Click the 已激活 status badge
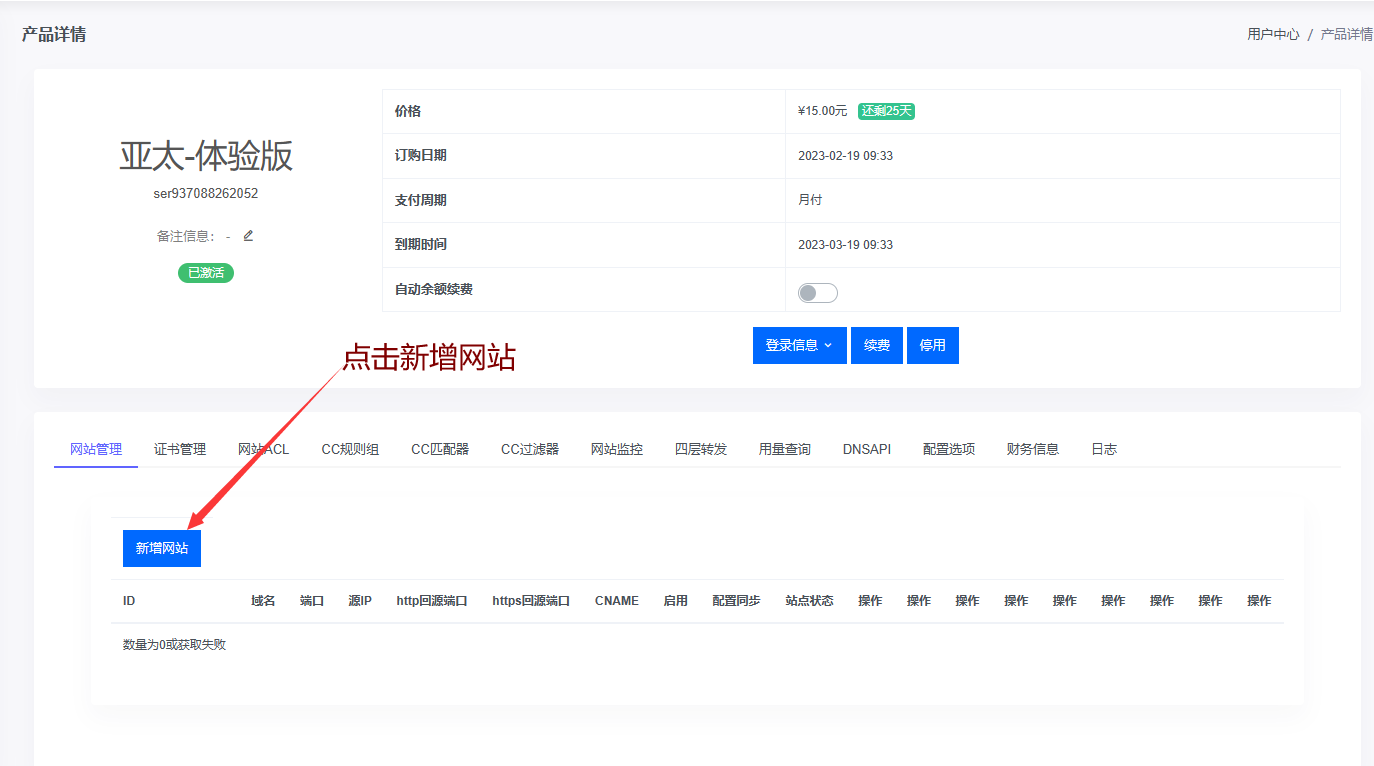The height and width of the screenshot is (766, 1374). point(206,272)
